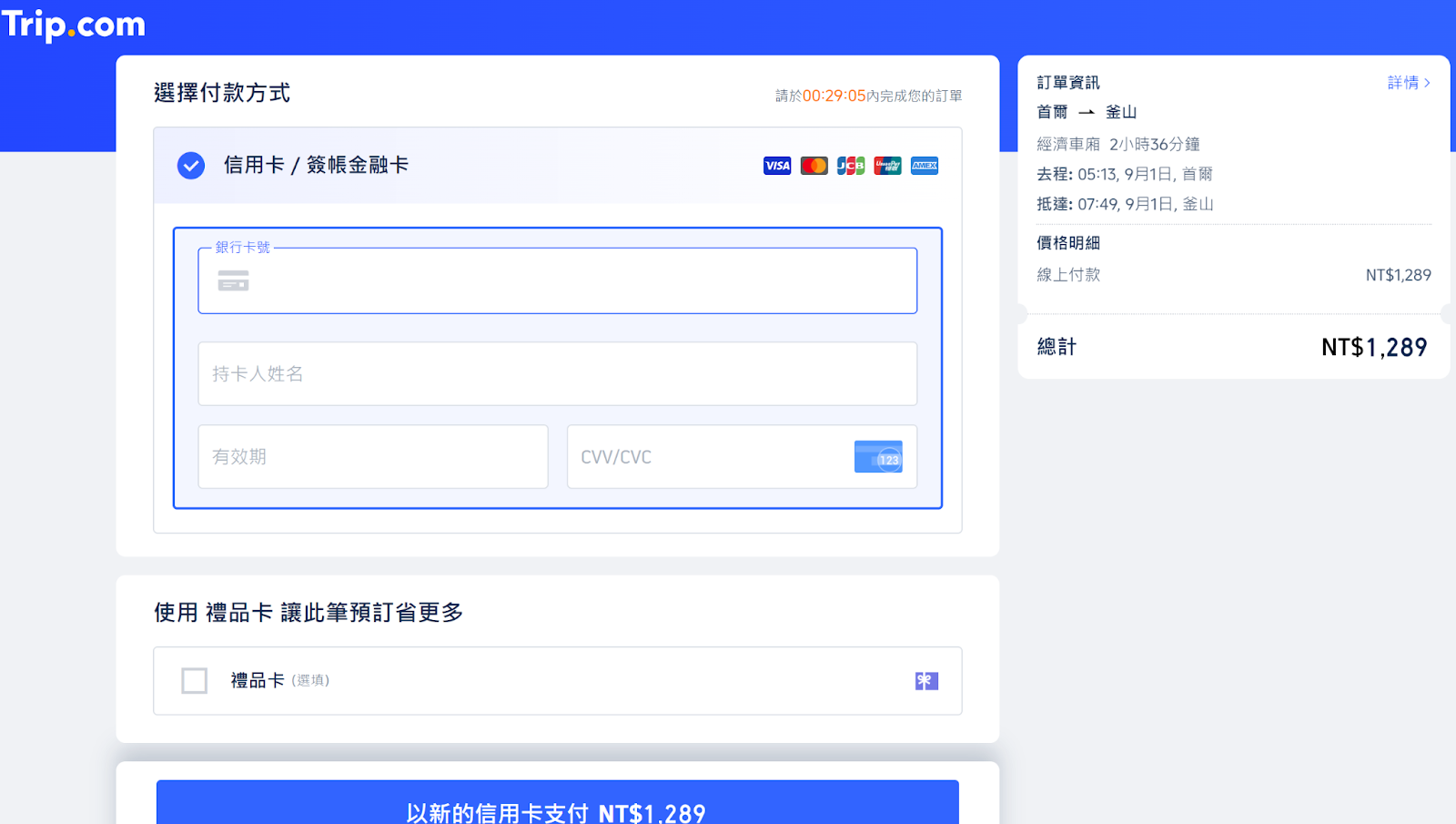
Task: Click the CVV hint card icon
Action: click(878, 457)
